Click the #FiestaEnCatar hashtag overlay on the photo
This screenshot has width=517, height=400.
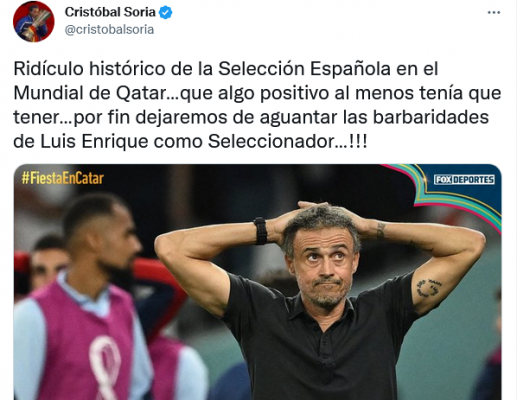[x=63, y=178]
